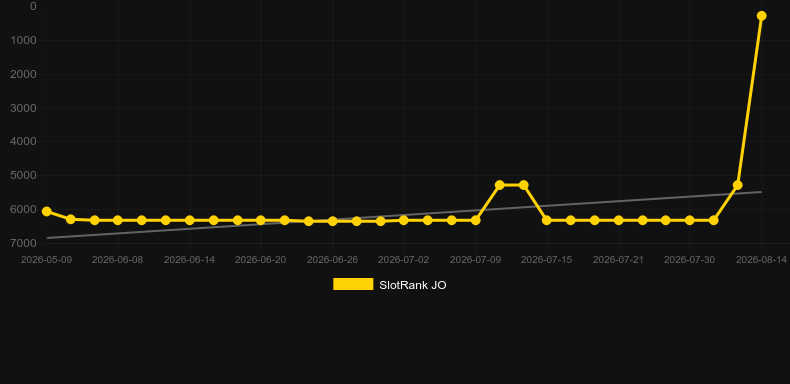The image size is (790, 384).
Task: Click the data point above 2026-07-09
Action: (x=476, y=220)
